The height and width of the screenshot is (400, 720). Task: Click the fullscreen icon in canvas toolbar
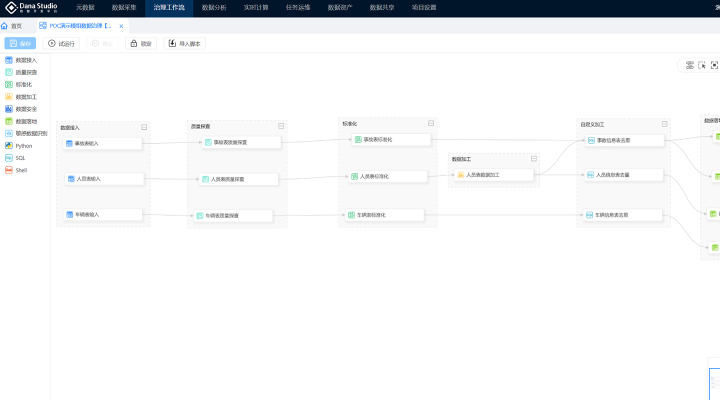pyautogui.click(x=714, y=65)
